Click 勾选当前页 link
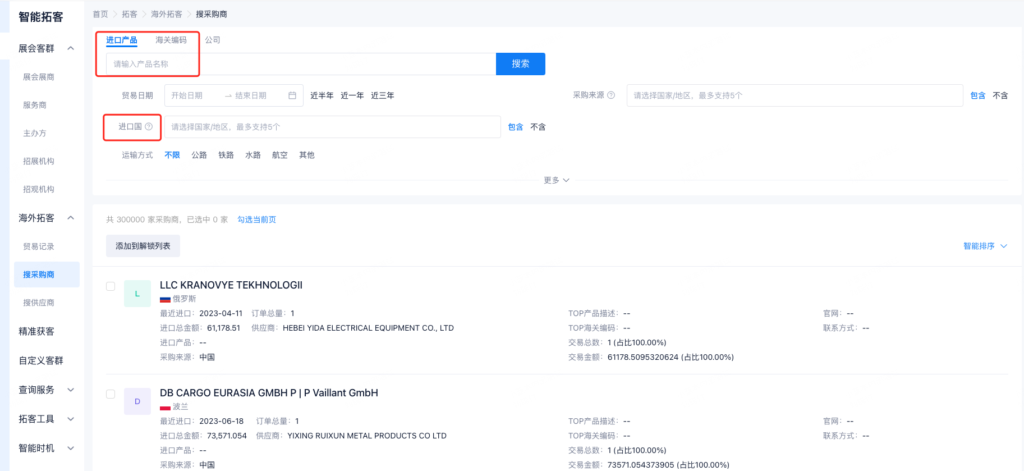Viewport: 1024px width, 471px height. tap(257, 219)
